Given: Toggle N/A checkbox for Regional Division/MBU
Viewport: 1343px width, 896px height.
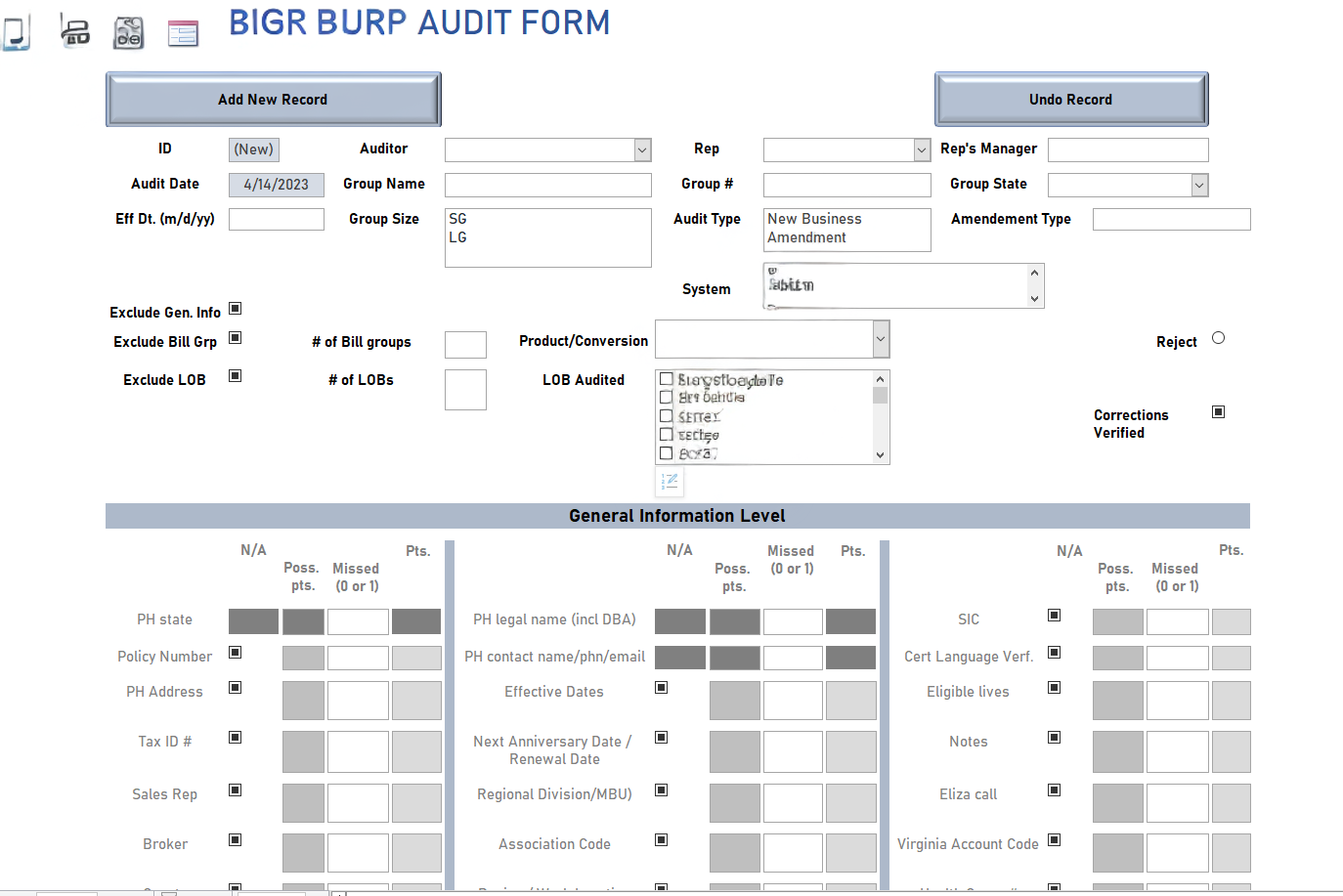Looking at the screenshot, I should click(662, 790).
